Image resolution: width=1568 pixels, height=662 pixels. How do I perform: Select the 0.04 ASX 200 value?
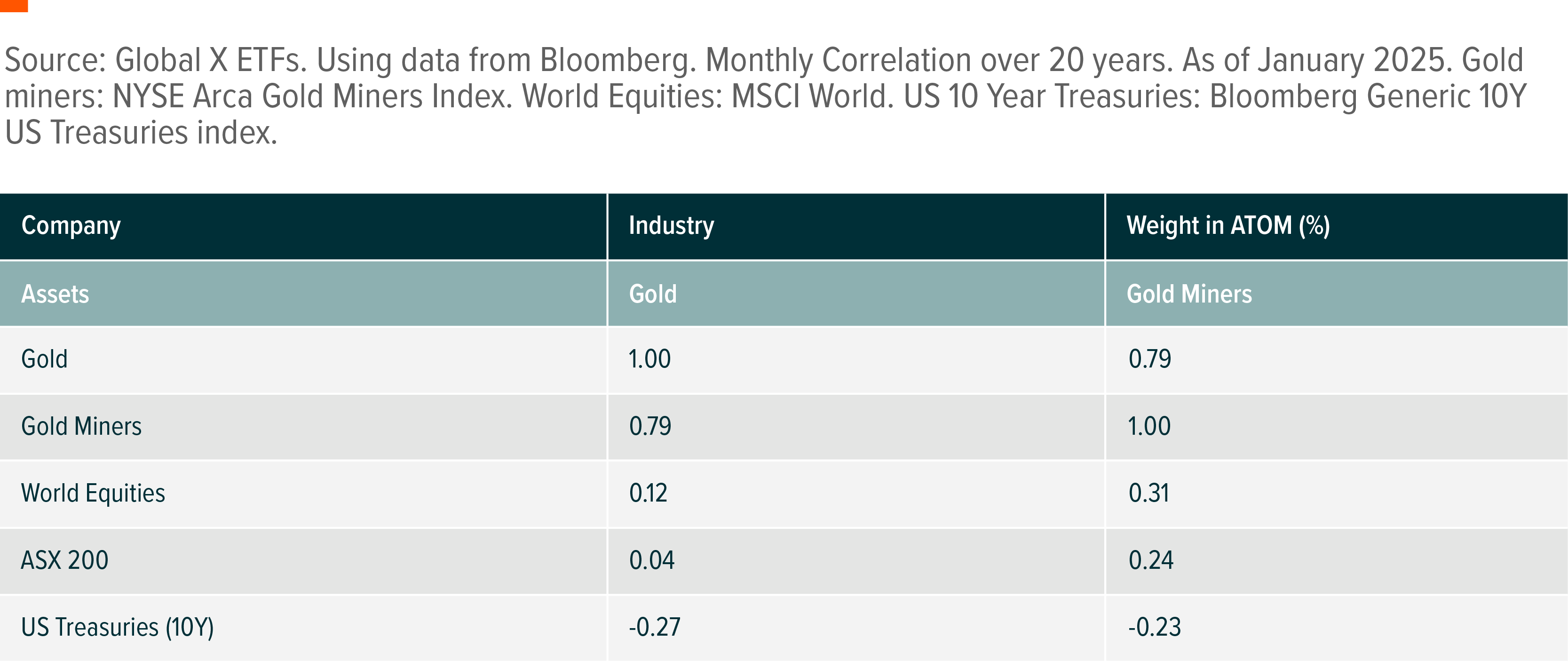[651, 560]
